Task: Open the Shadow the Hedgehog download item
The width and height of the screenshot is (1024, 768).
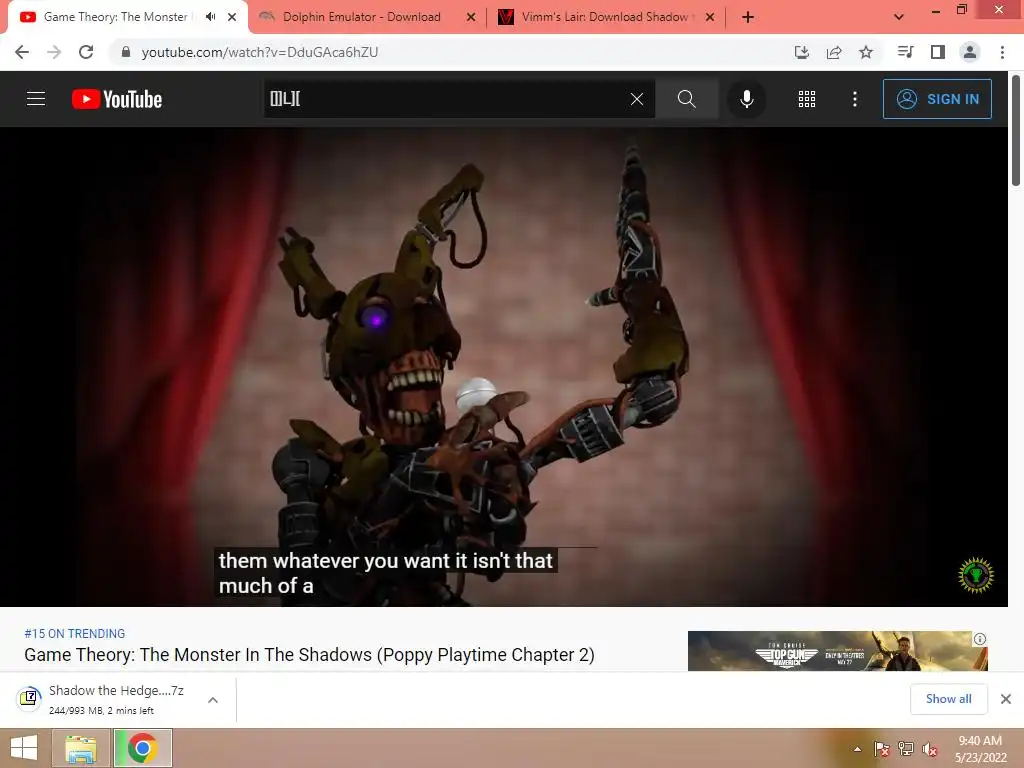Action: pos(104,699)
